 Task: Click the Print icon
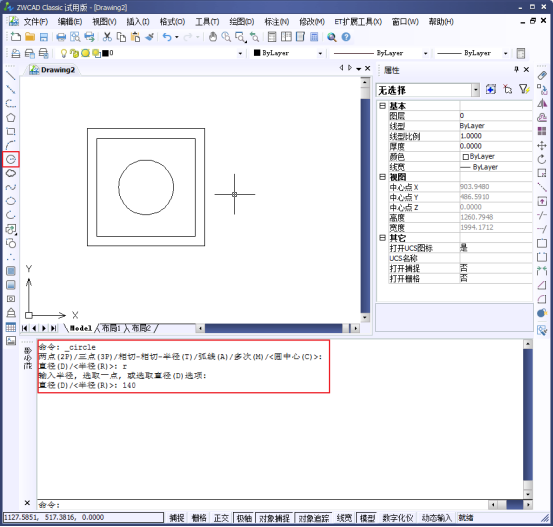tap(61, 37)
